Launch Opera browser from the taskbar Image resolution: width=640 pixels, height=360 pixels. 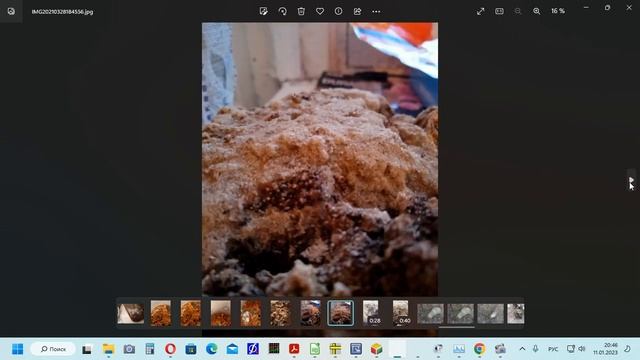click(170, 349)
